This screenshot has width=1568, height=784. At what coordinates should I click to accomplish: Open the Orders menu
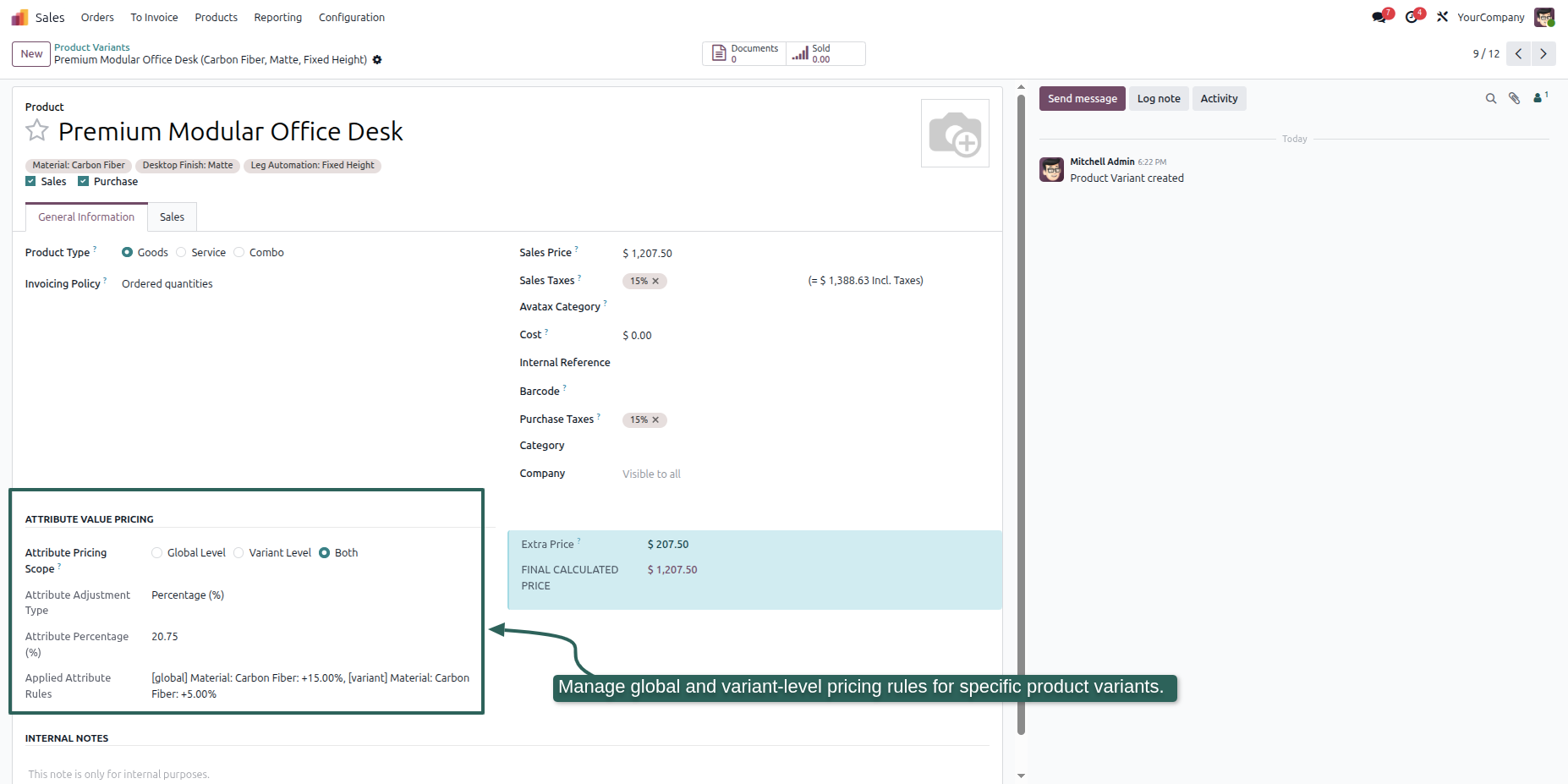coord(97,17)
